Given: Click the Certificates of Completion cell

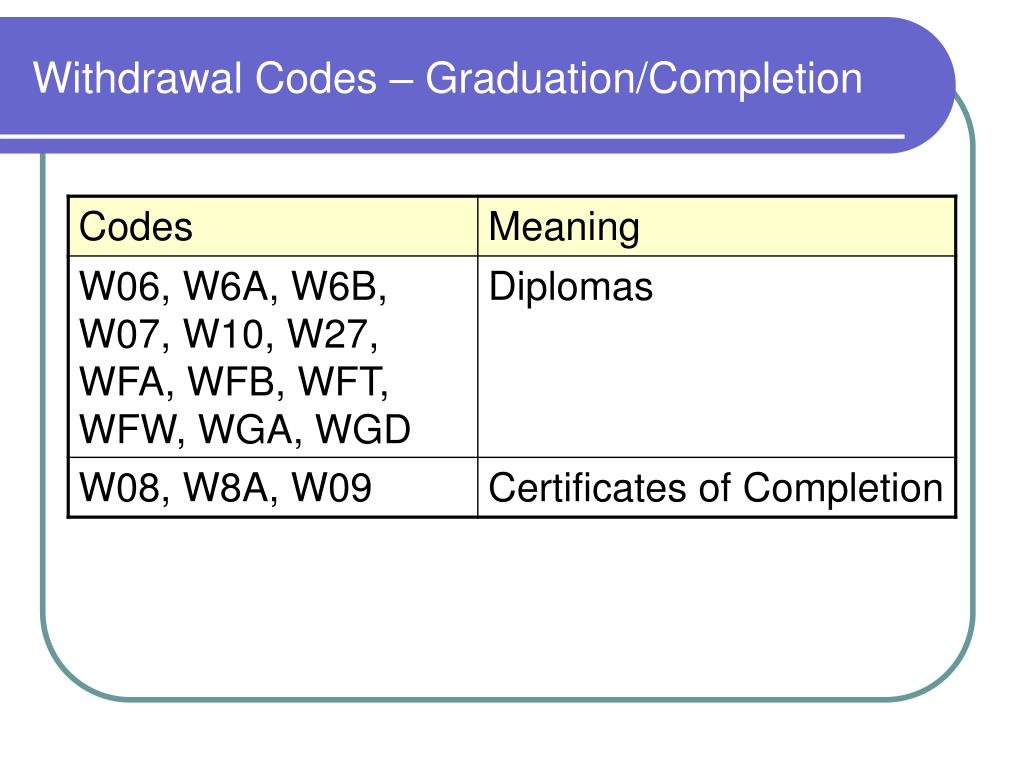Looking at the screenshot, I should (716, 487).
